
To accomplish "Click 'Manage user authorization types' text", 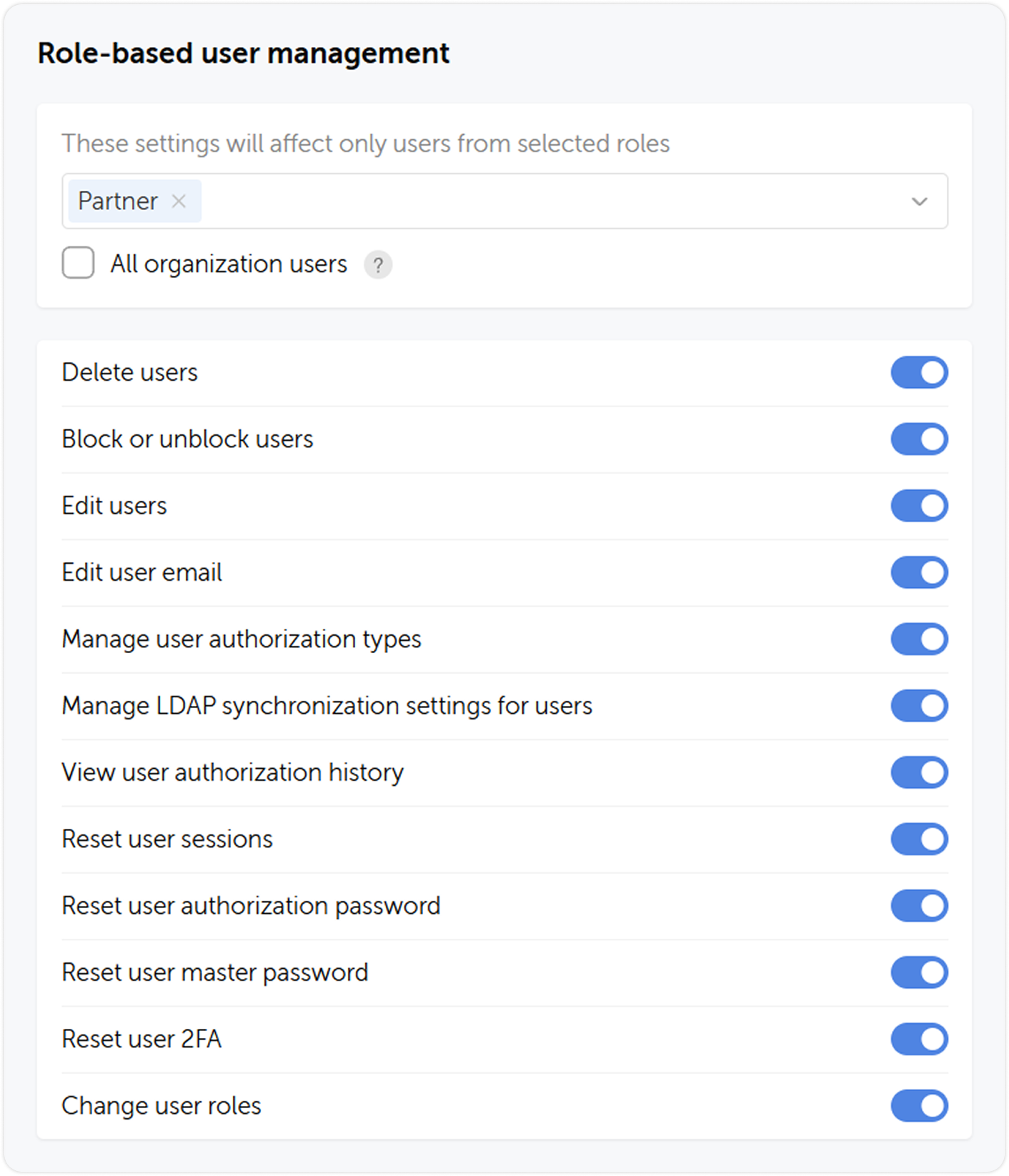I will [242, 639].
